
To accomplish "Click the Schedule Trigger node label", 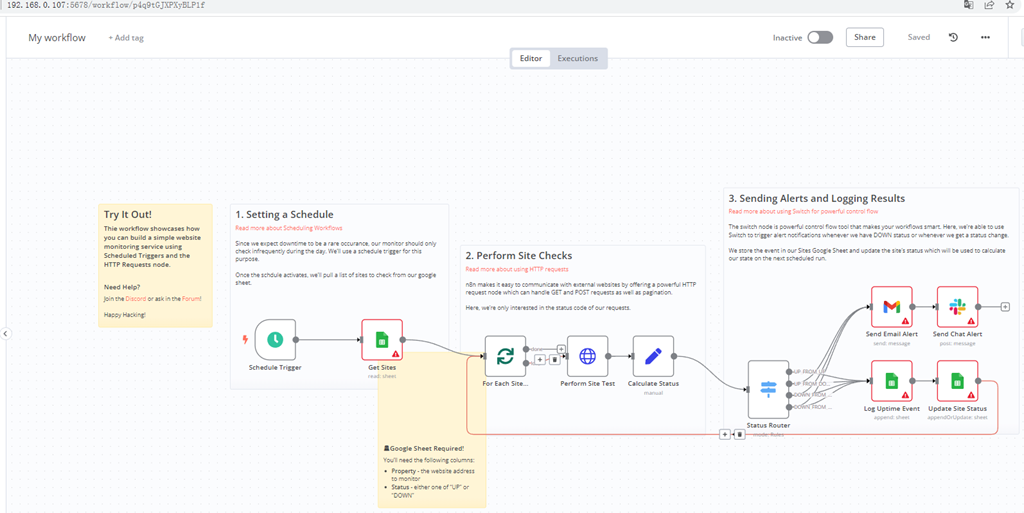I will tap(275, 367).
